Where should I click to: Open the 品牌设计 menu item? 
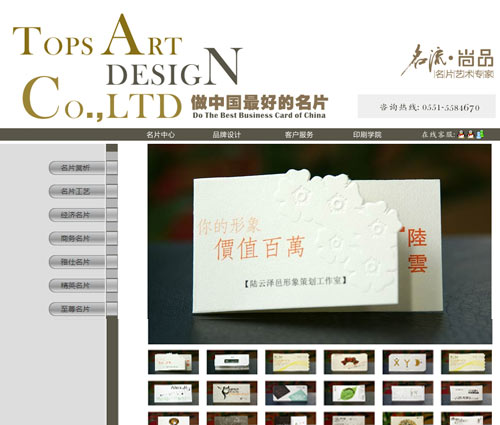(227, 135)
